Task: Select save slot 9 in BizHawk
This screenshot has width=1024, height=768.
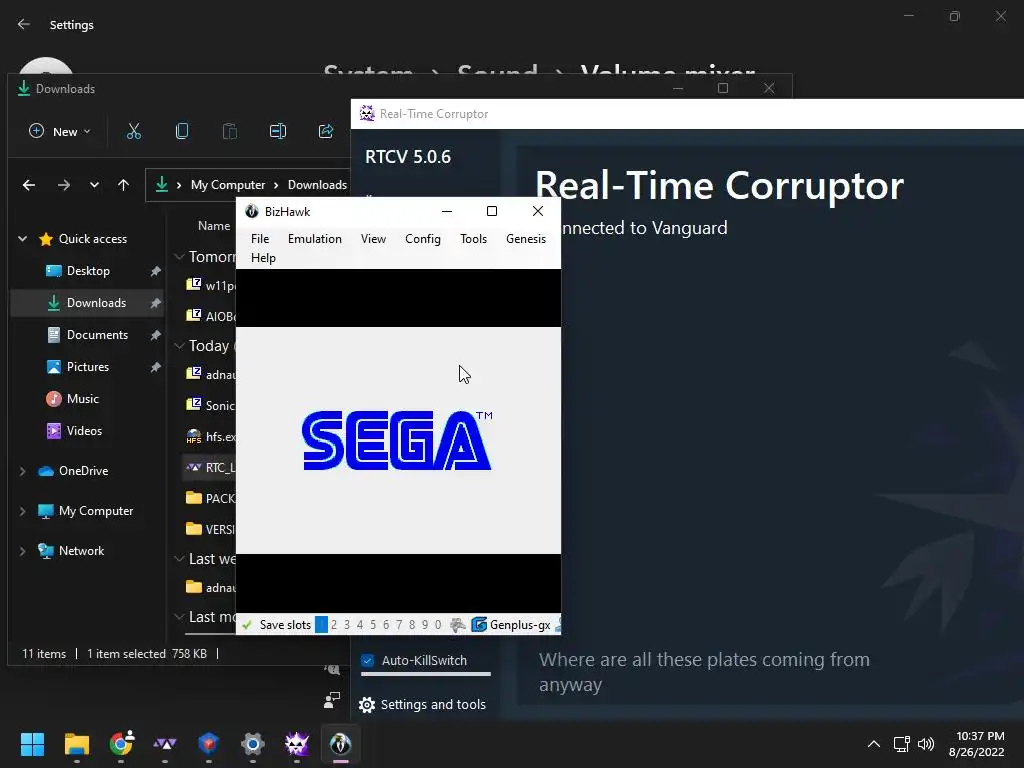Action: [x=424, y=624]
